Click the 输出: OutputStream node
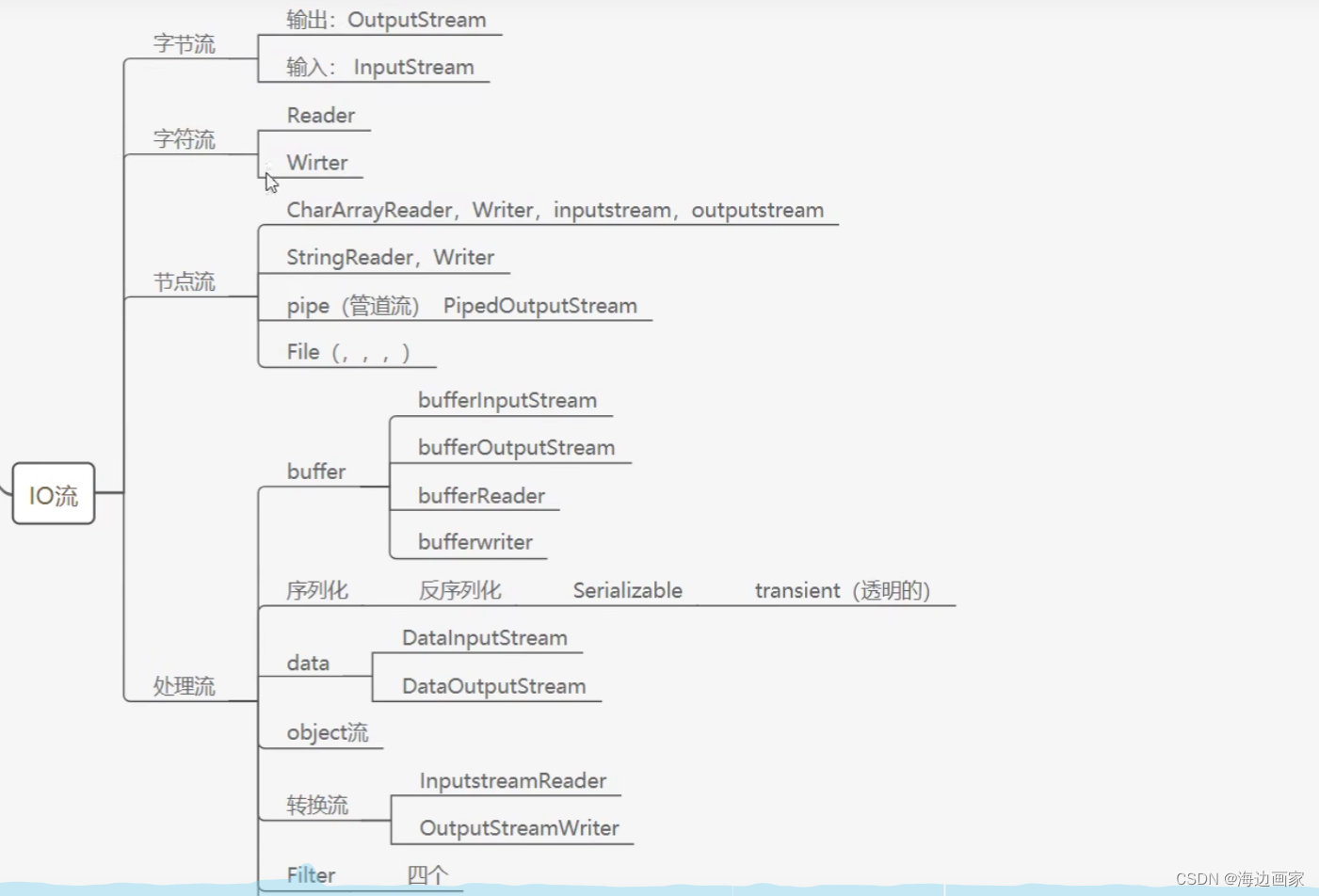 386,20
